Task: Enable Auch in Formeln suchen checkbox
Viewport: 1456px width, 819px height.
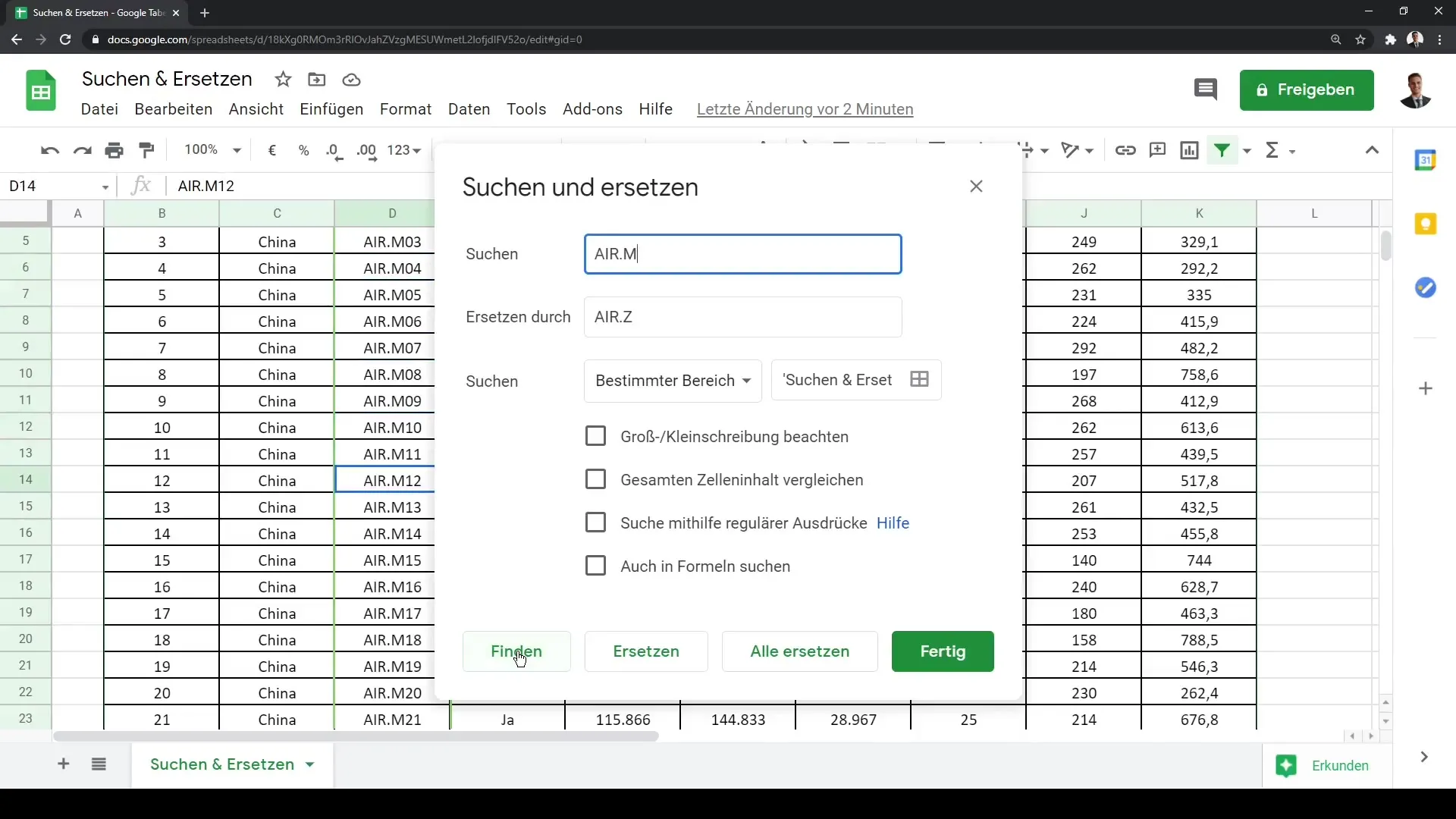Action: coord(595,566)
